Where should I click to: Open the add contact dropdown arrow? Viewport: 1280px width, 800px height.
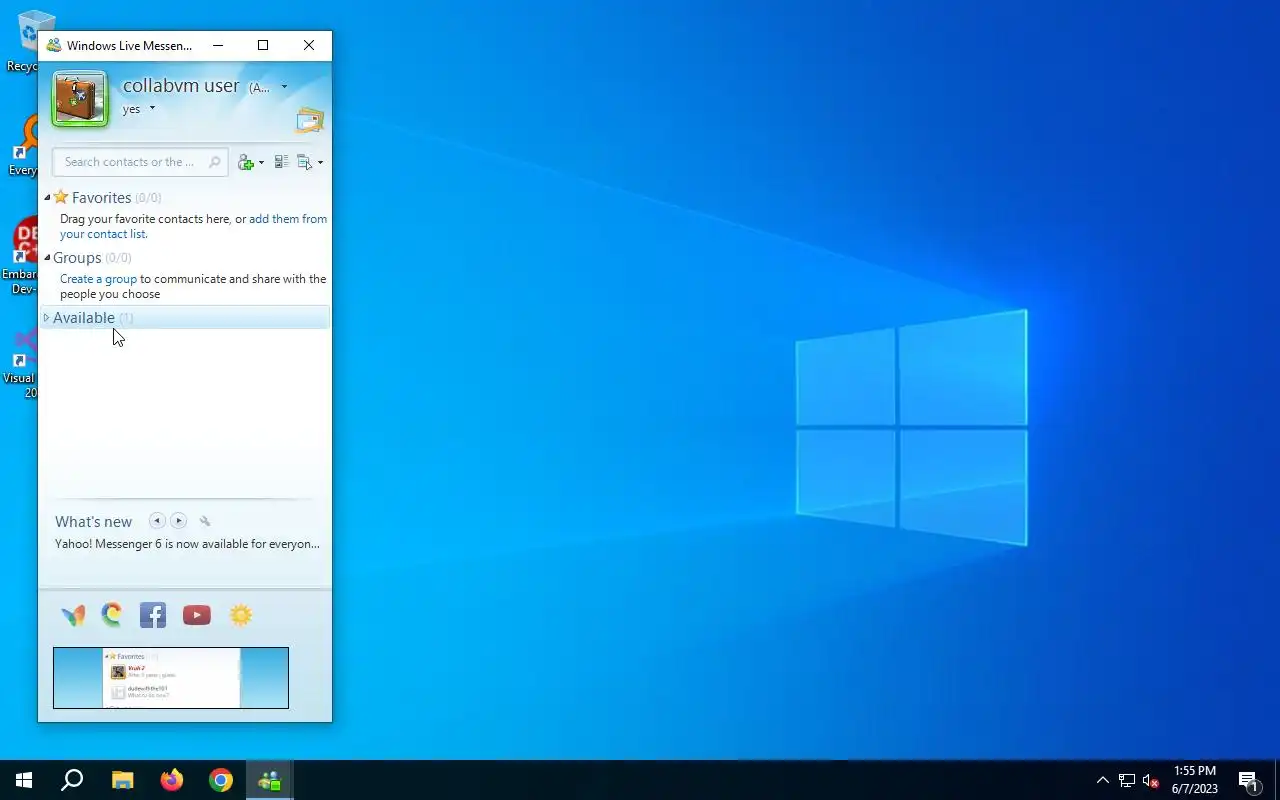[262, 163]
